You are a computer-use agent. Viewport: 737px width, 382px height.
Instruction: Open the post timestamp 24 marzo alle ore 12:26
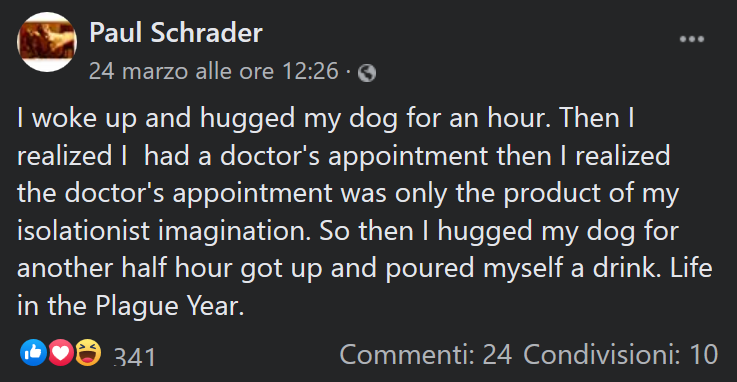(214, 71)
